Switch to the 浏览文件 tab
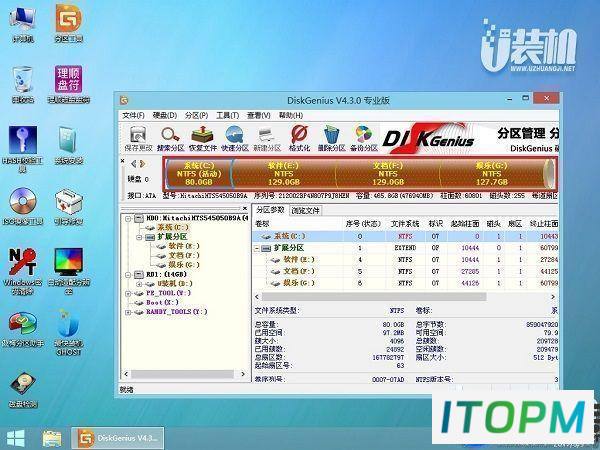600x450 pixels. [x=305, y=210]
